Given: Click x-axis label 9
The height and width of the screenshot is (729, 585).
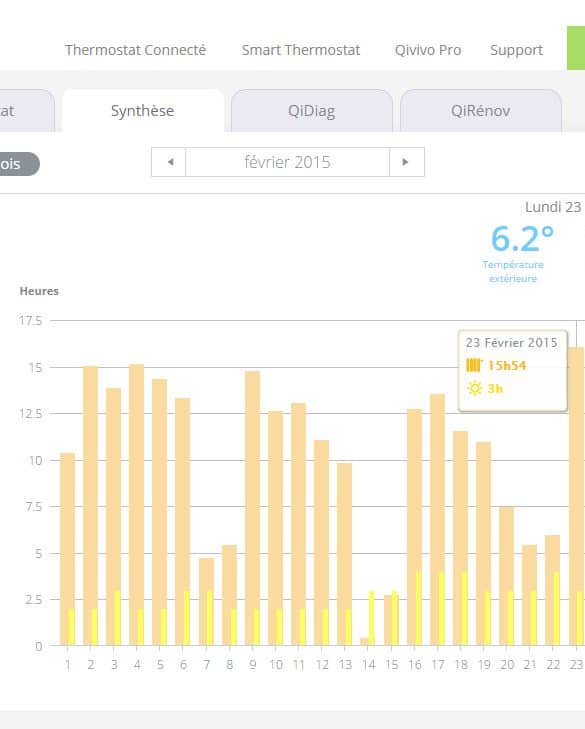Looking at the screenshot, I should (x=253, y=665).
